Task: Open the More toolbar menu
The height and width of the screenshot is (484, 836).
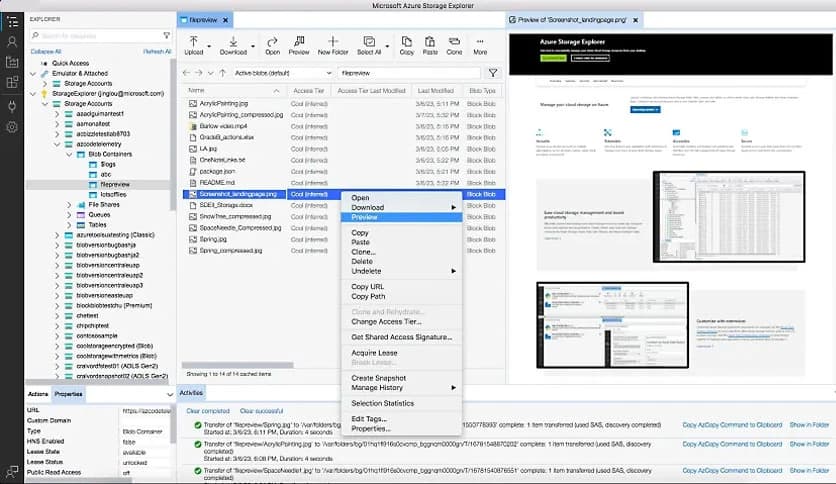Action: click(x=480, y=46)
